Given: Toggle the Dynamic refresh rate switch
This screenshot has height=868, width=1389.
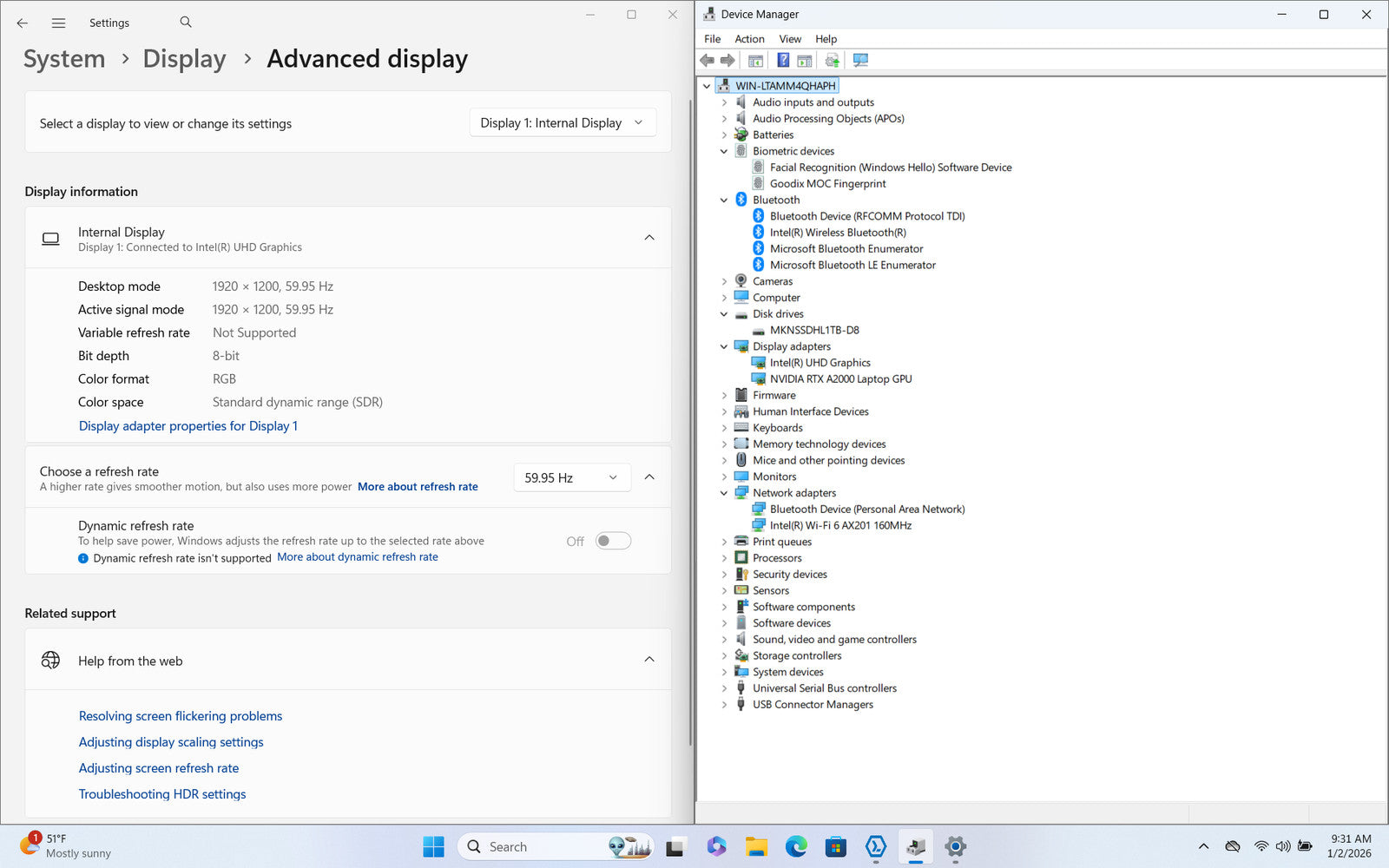Looking at the screenshot, I should pos(613,541).
